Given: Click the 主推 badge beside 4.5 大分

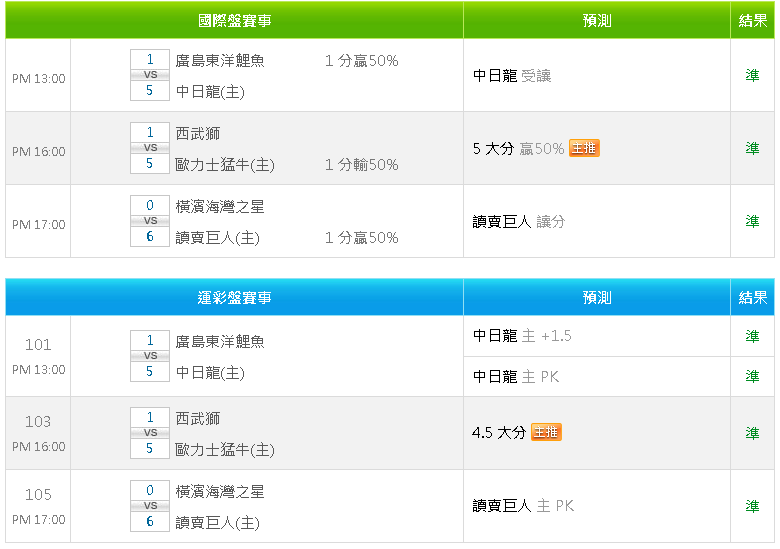Looking at the screenshot, I should pos(546,432).
